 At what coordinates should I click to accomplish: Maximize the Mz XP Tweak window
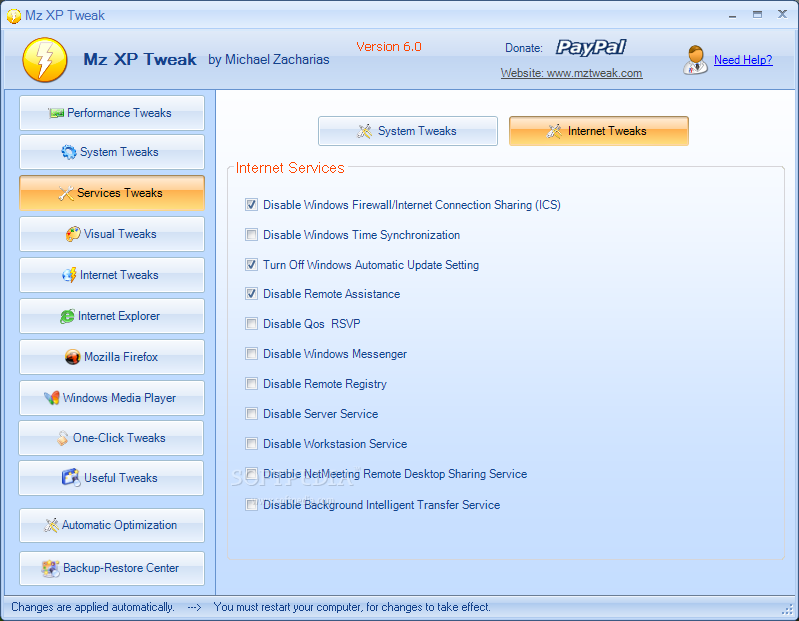757,15
